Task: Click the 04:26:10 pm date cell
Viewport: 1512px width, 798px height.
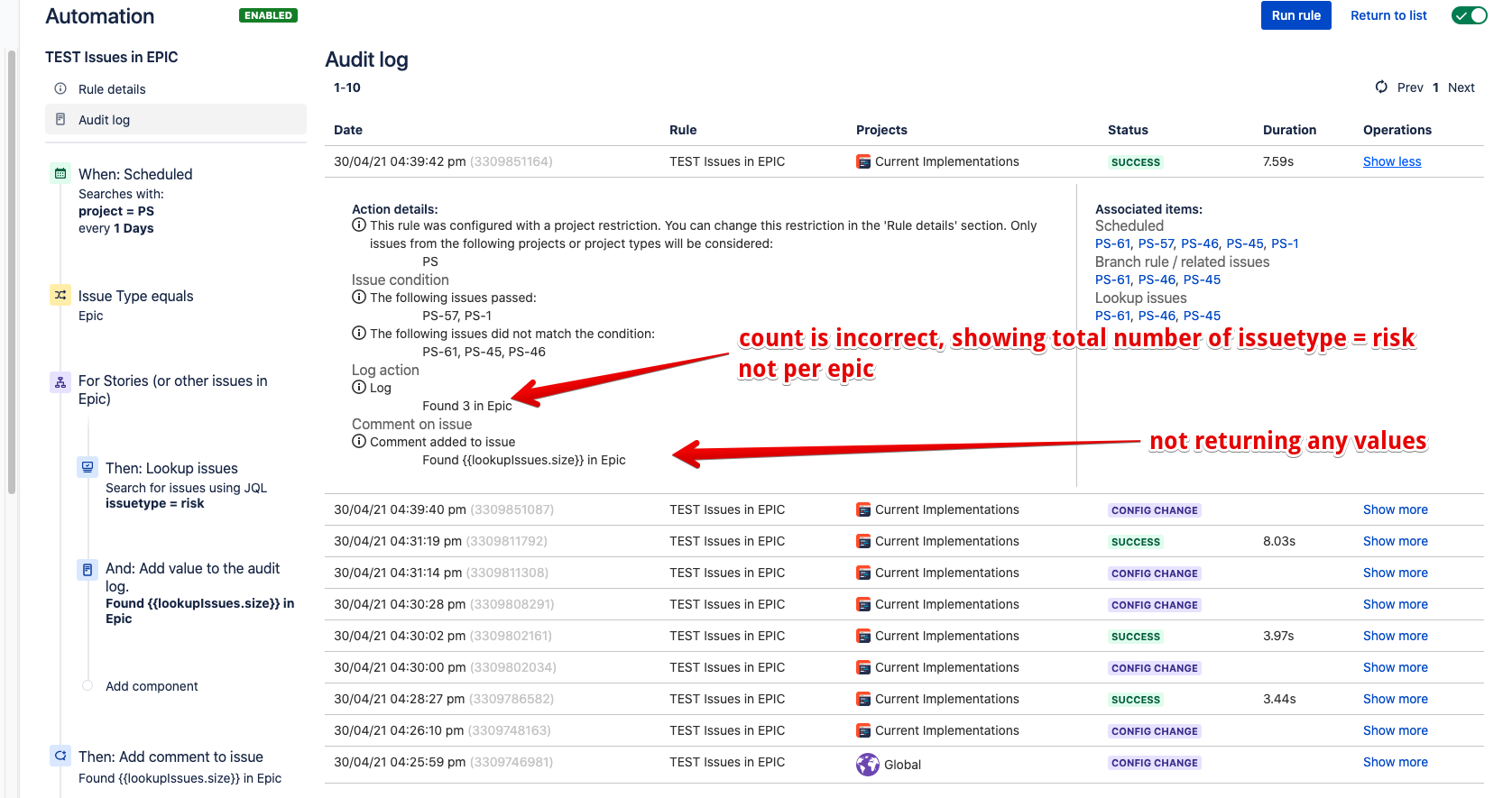Action: coord(442,730)
